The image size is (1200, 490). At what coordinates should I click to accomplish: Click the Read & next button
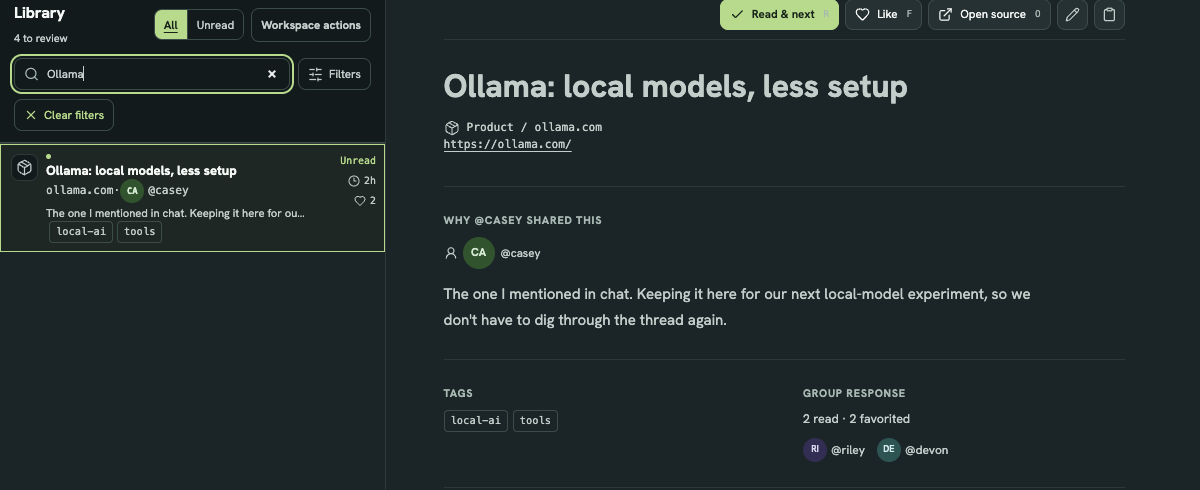coord(779,15)
